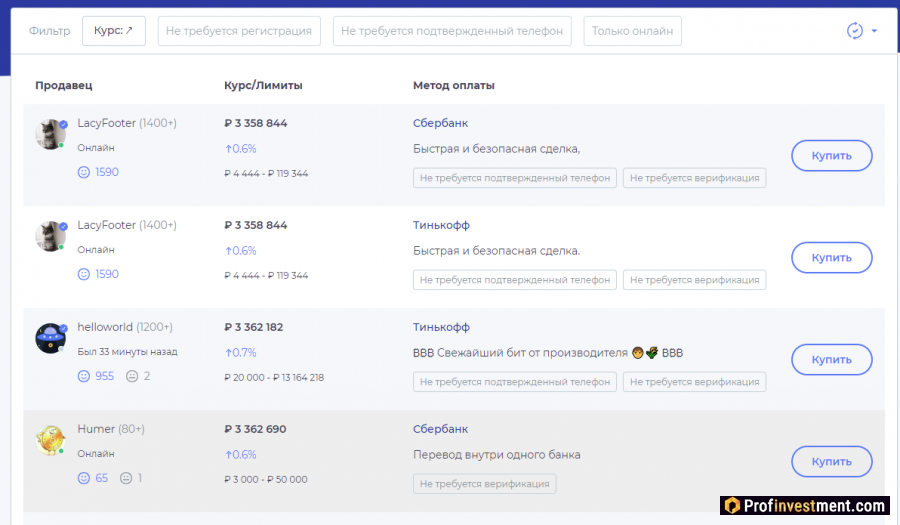Image resolution: width=900 pixels, height=525 pixels.
Task: Click the ₽ 20 000 - ₽ 13 164 218 limits
Action: pyautogui.click(x=274, y=378)
